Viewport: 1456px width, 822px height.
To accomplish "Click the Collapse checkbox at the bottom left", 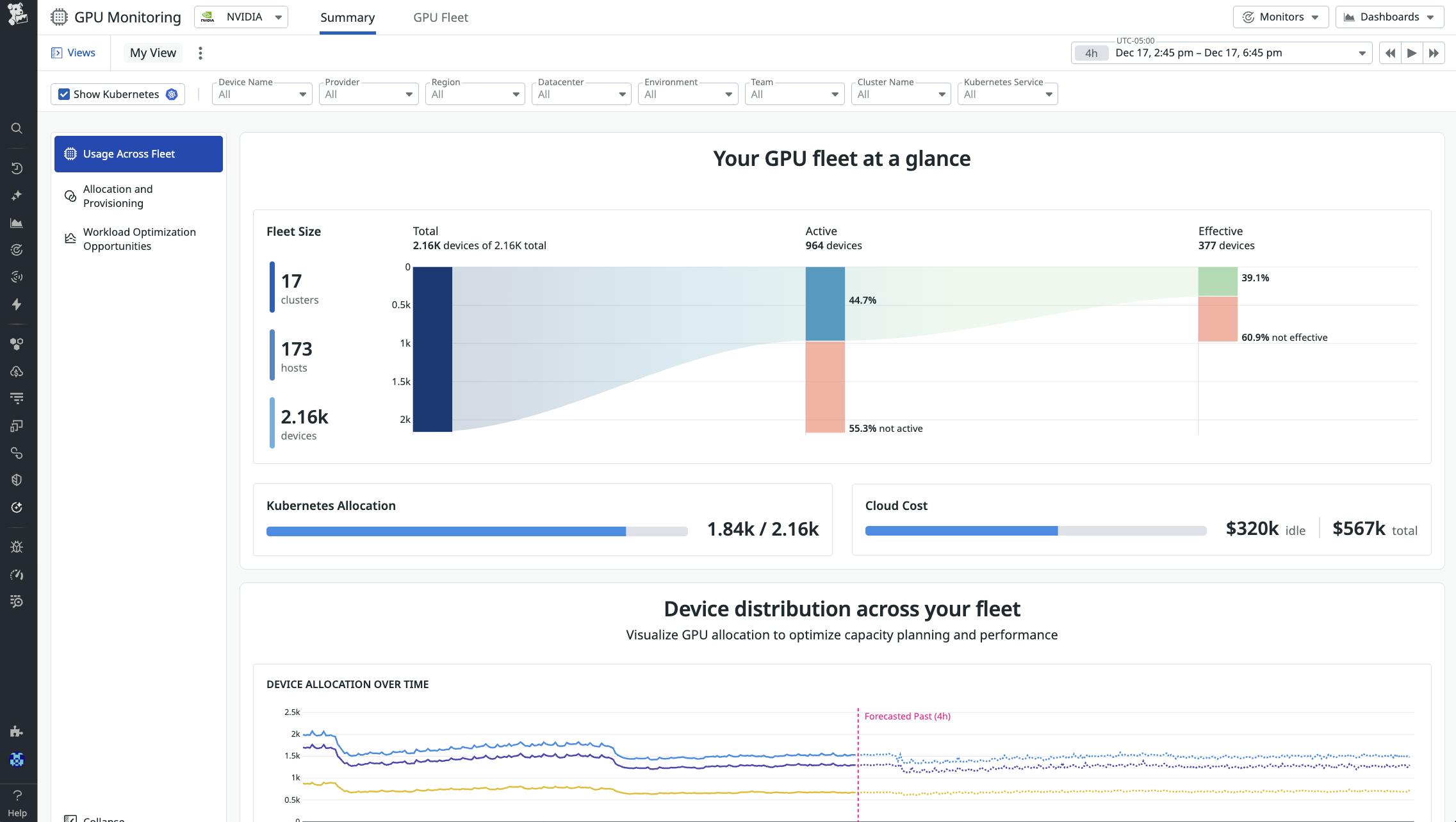I will pyautogui.click(x=72, y=819).
